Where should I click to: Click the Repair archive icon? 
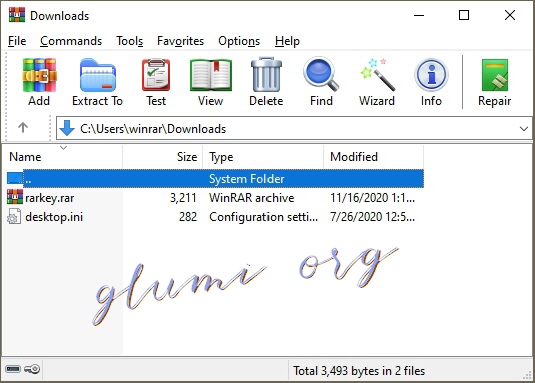pyautogui.click(x=495, y=75)
